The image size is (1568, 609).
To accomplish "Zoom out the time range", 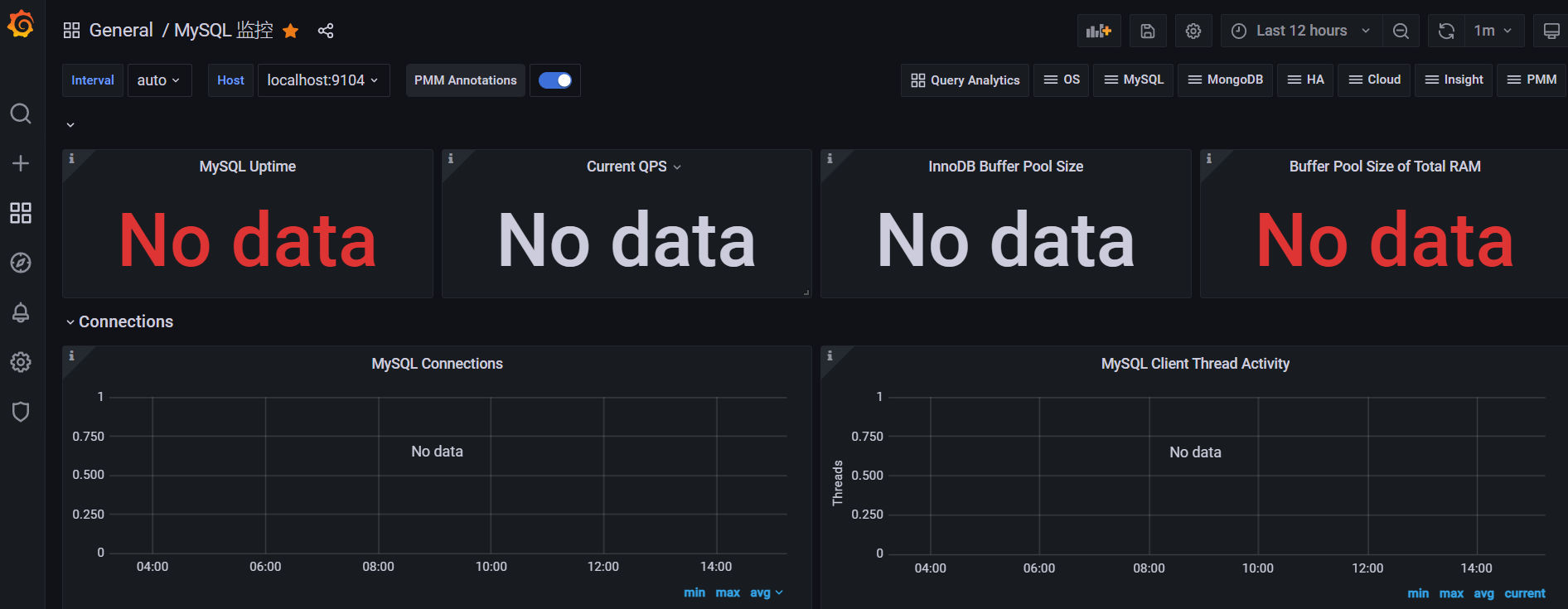I will pyautogui.click(x=1401, y=31).
